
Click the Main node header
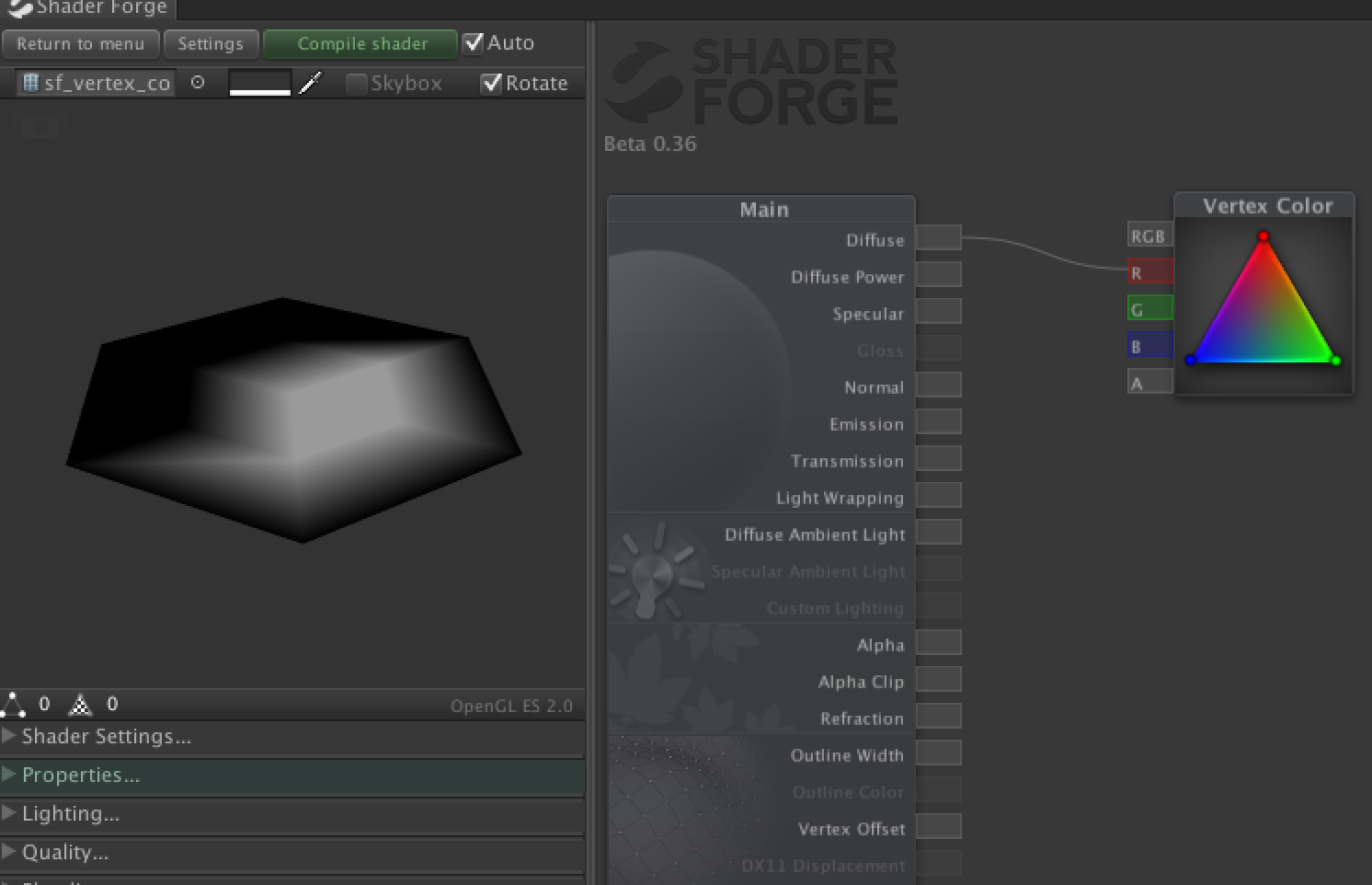762,209
